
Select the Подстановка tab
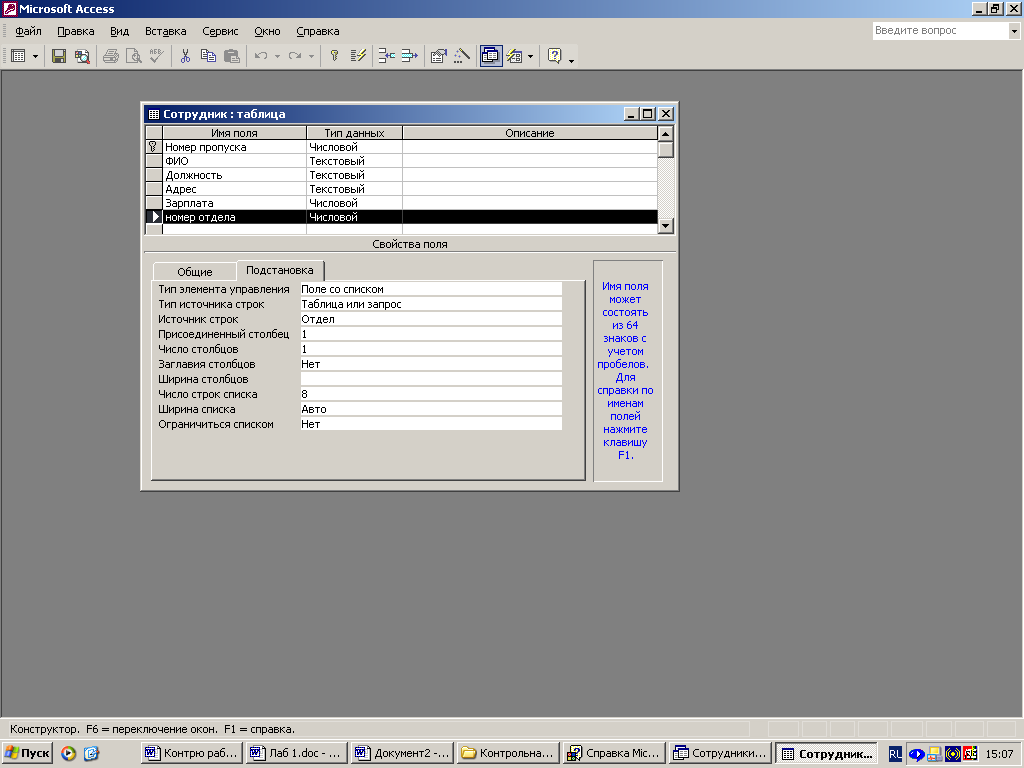click(x=280, y=270)
